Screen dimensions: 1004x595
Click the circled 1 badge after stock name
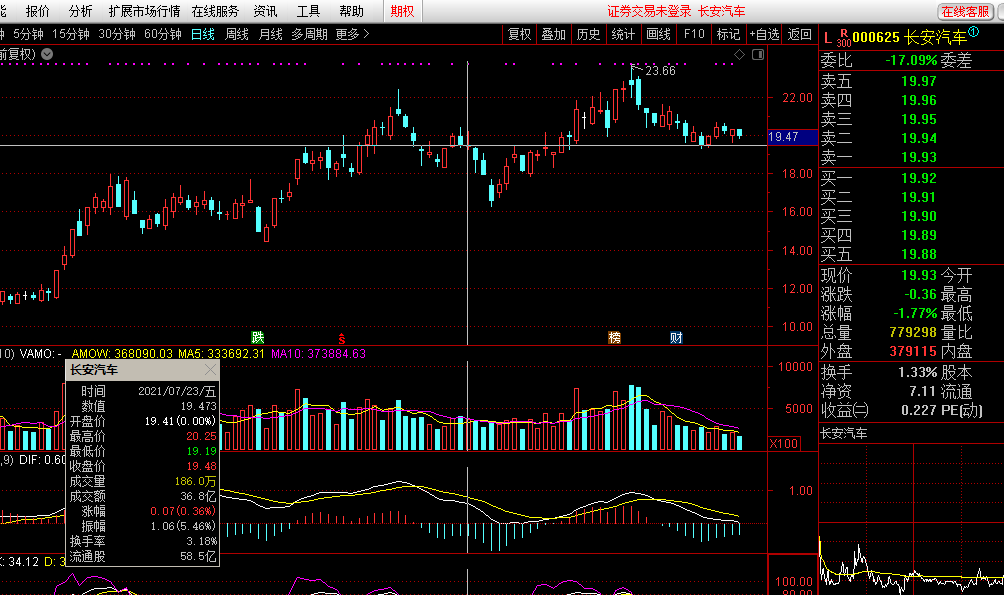(974, 32)
